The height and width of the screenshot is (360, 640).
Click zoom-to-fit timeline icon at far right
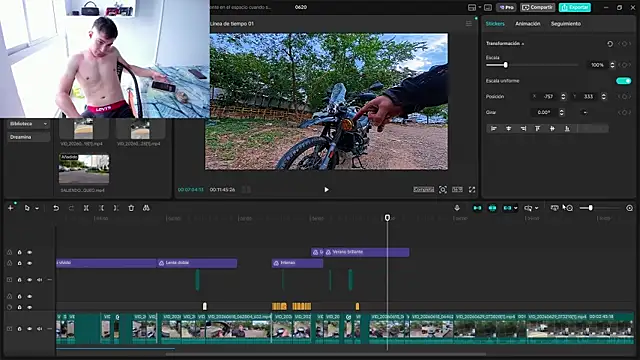[x=629, y=208]
